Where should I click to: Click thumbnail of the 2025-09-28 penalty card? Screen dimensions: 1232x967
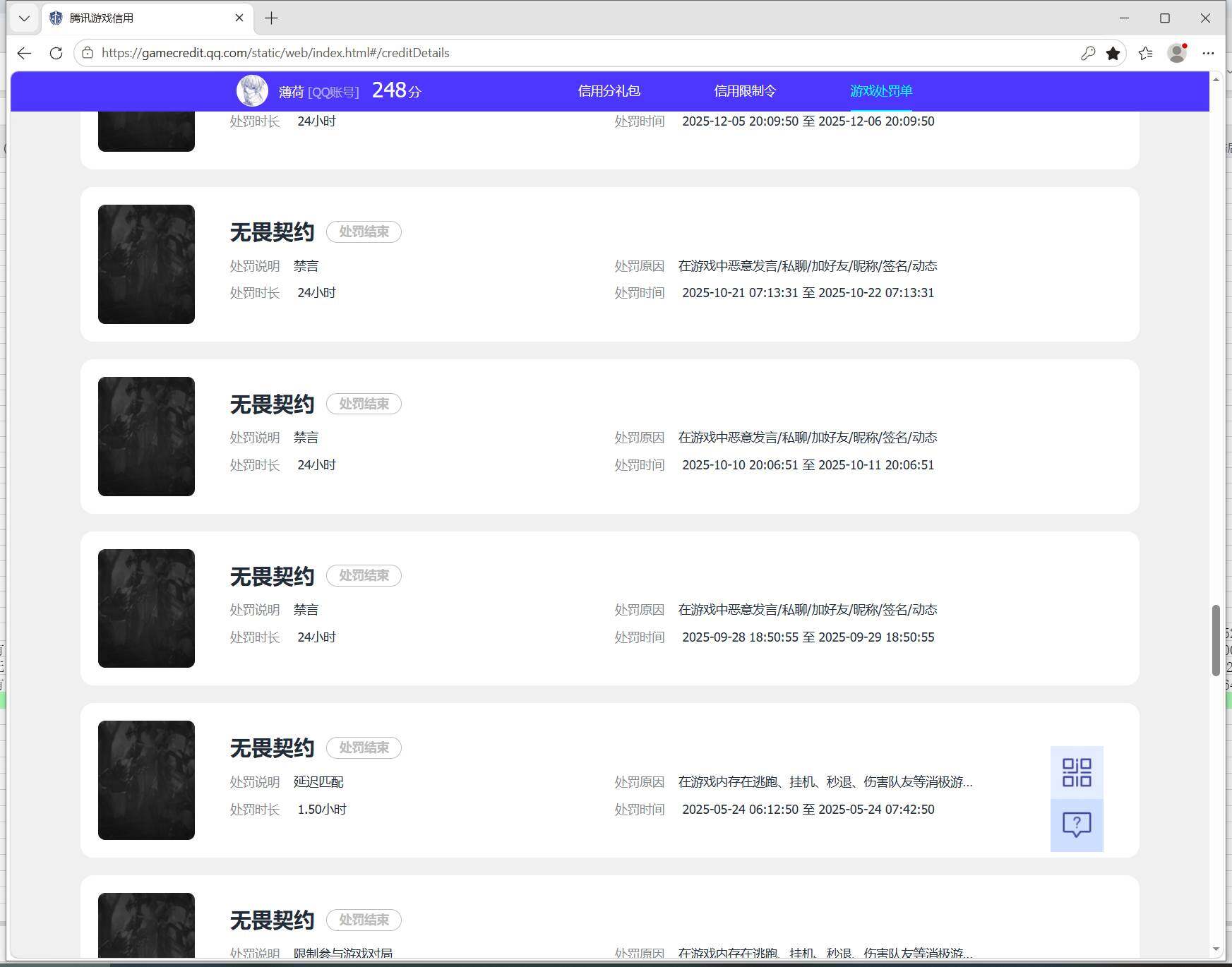[x=146, y=608]
